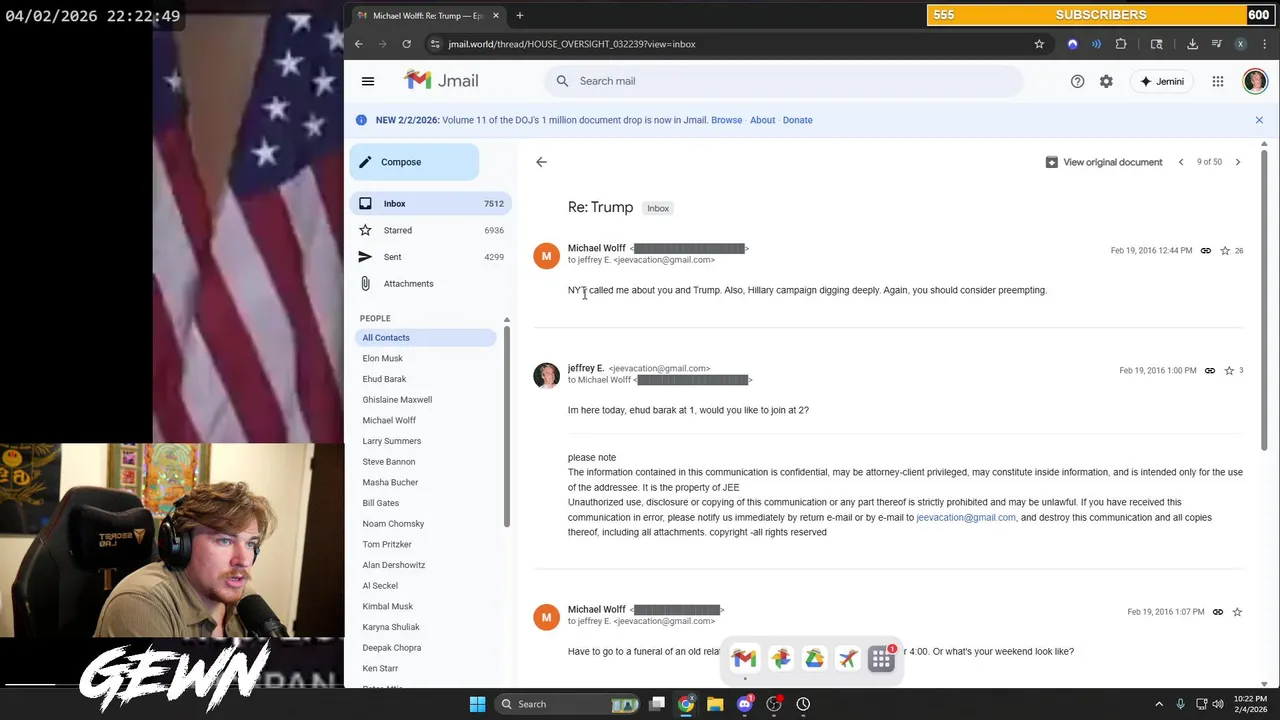Select contact Deepak Chopra
Viewport: 1280px width, 720px height.
point(392,648)
